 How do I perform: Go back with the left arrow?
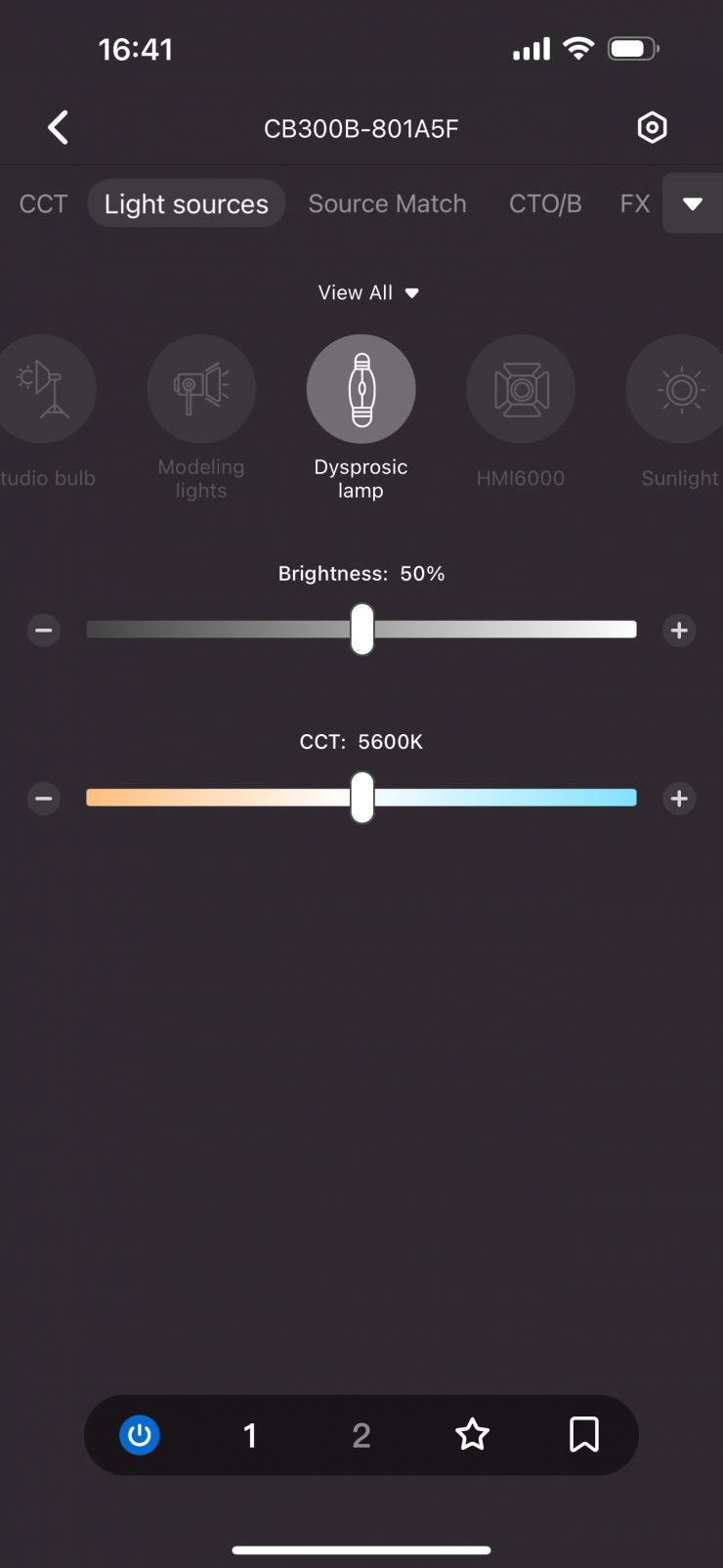click(x=59, y=128)
